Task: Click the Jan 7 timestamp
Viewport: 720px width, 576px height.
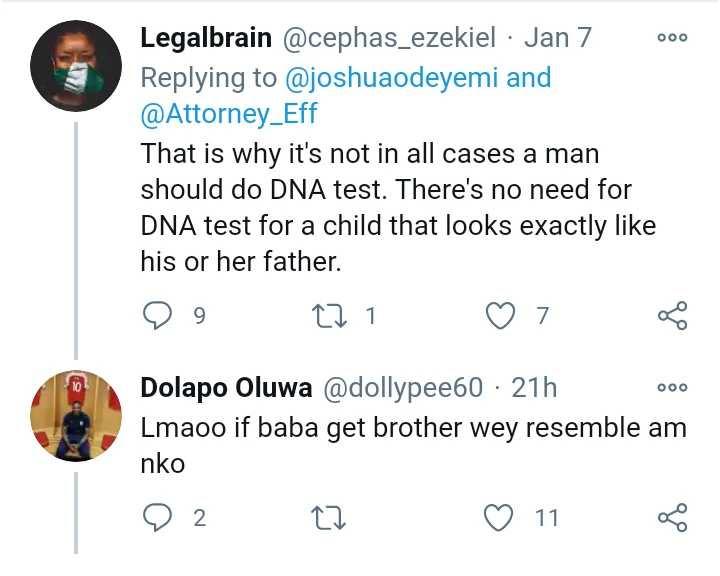Action: 558,38
